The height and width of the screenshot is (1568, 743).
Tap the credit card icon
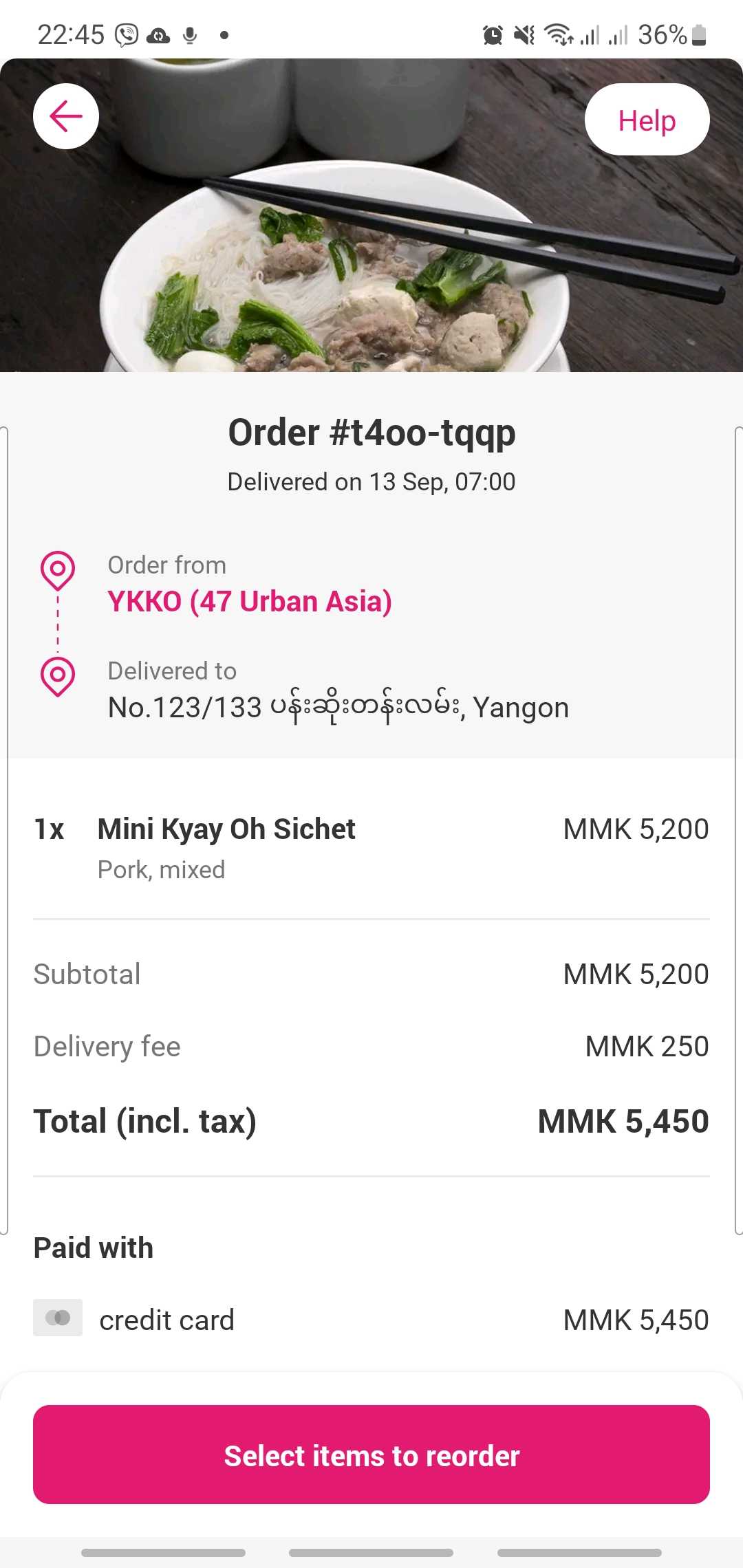click(x=58, y=1318)
